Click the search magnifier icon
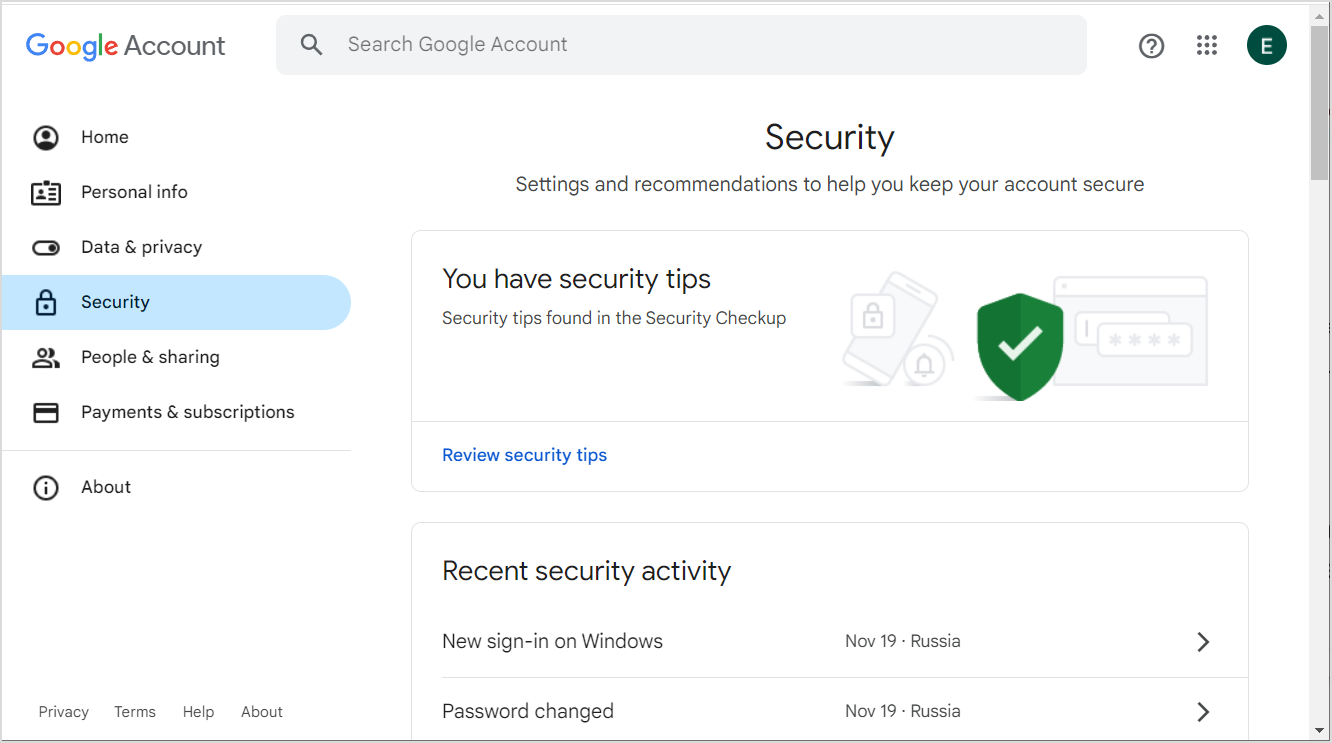This screenshot has width=1332, height=743. tap(312, 45)
